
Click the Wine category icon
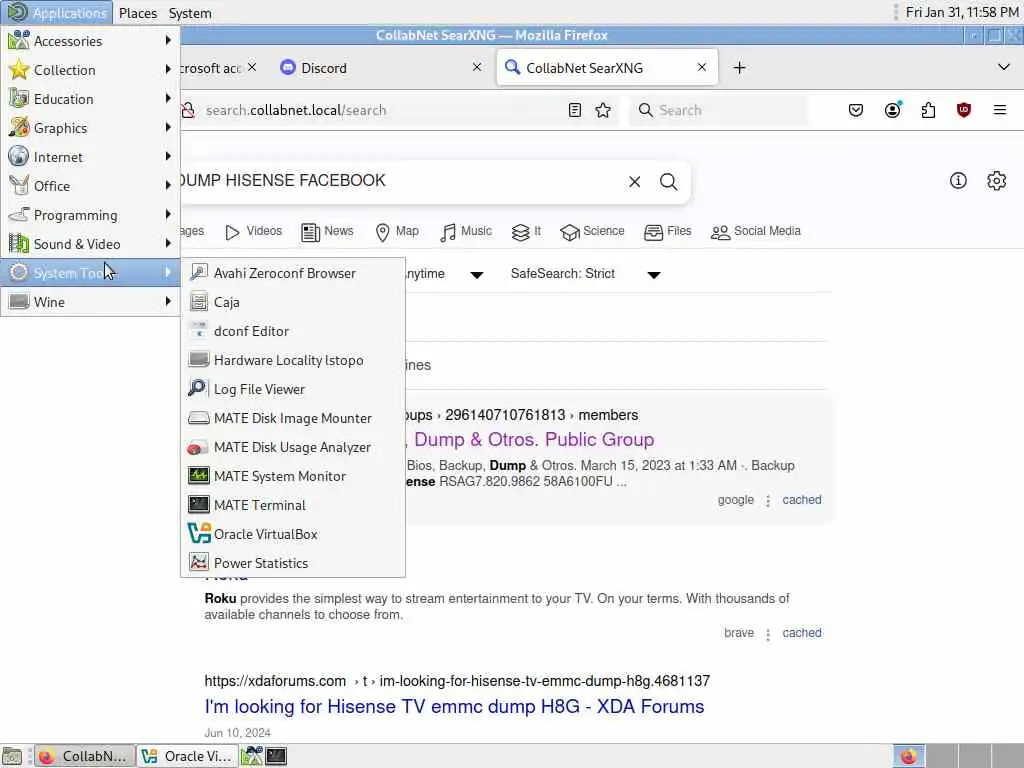[x=18, y=302]
